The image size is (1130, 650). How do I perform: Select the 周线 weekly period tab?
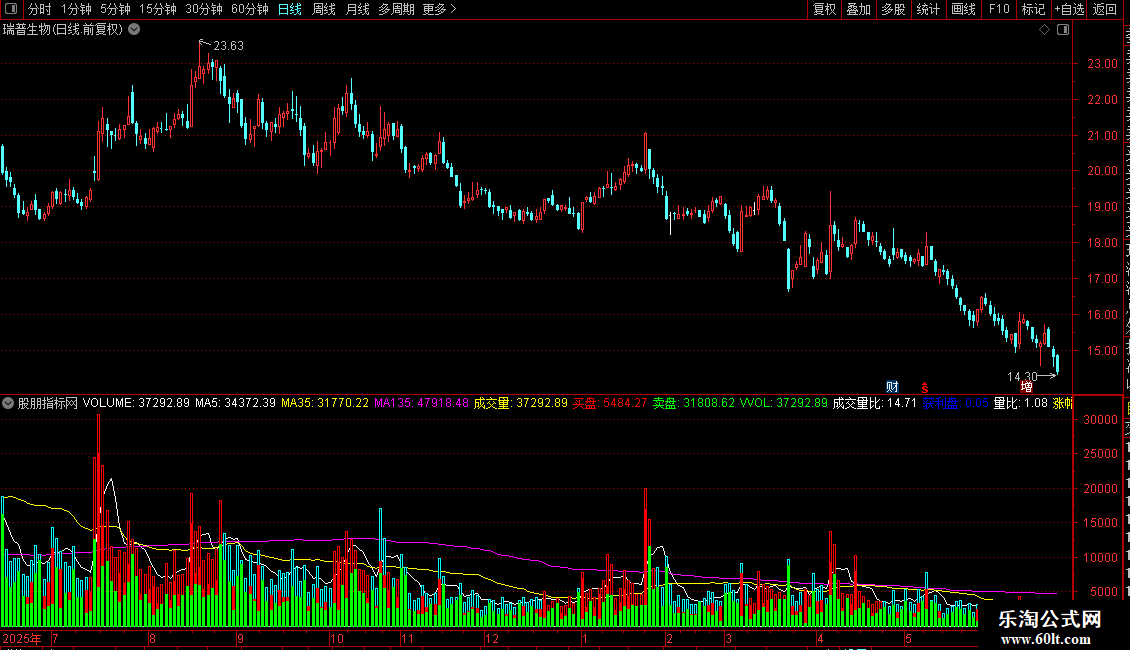324,9
